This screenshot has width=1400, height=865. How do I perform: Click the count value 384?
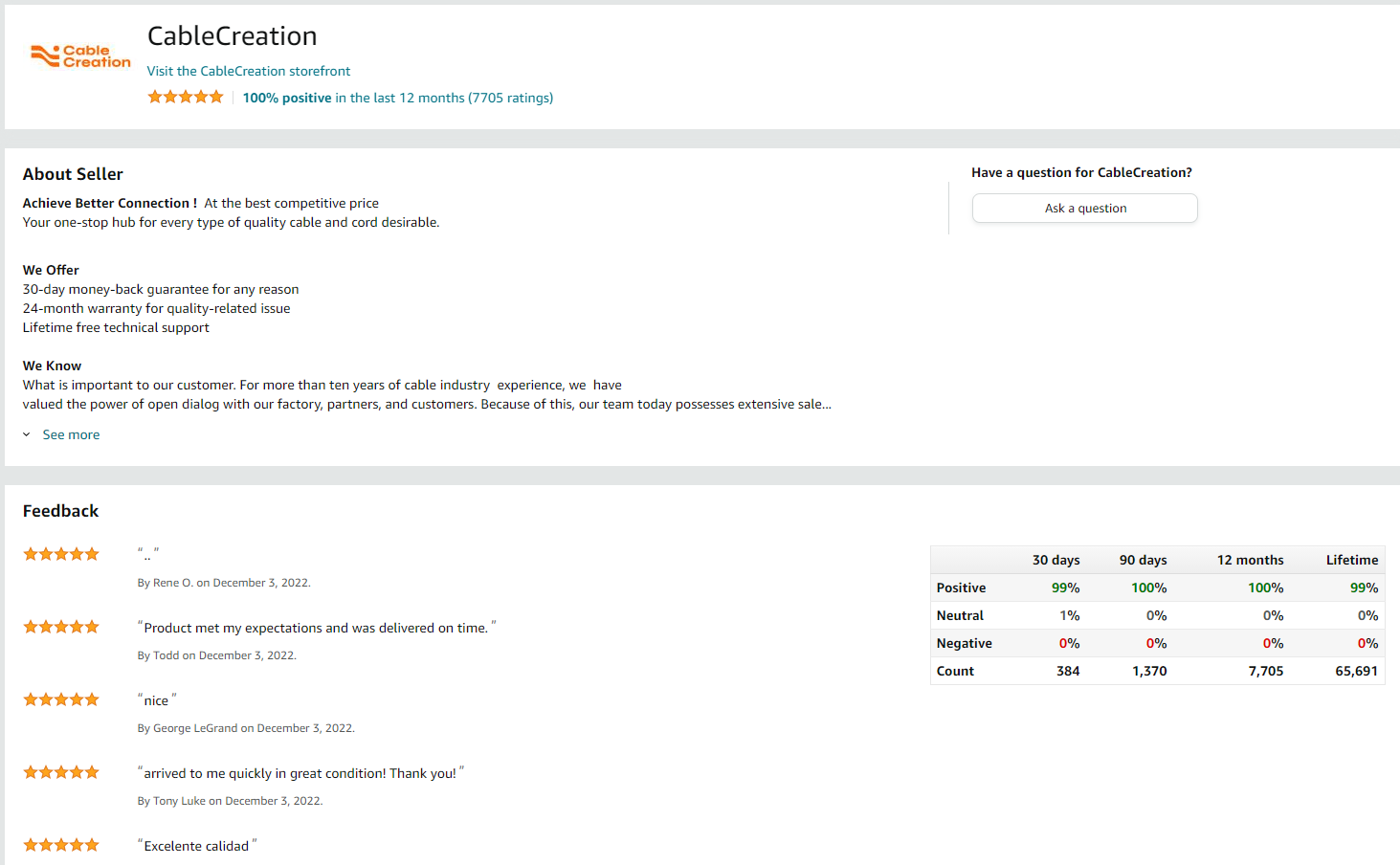point(1068,671)
